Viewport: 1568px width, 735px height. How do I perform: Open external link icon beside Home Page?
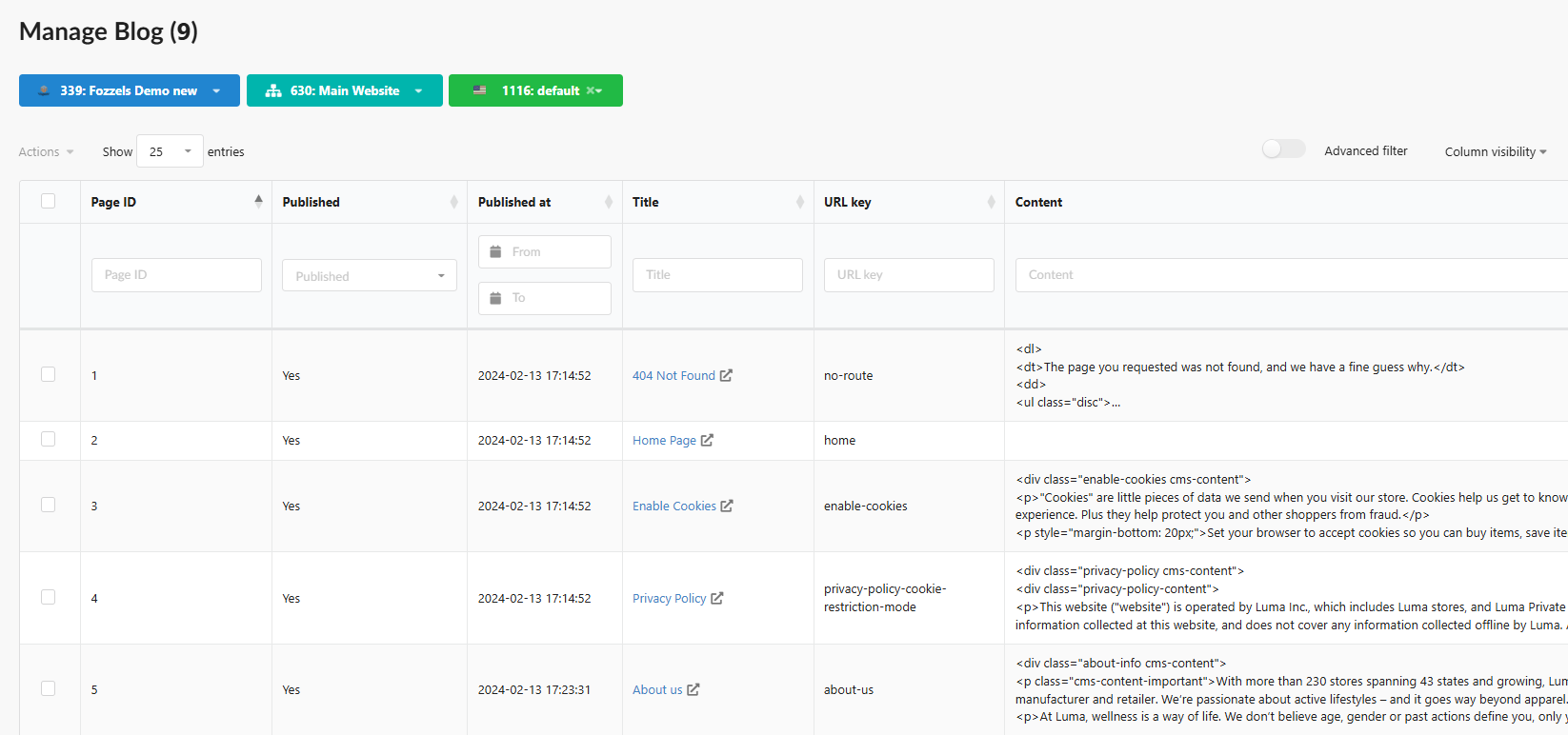(x=707, y=440)
